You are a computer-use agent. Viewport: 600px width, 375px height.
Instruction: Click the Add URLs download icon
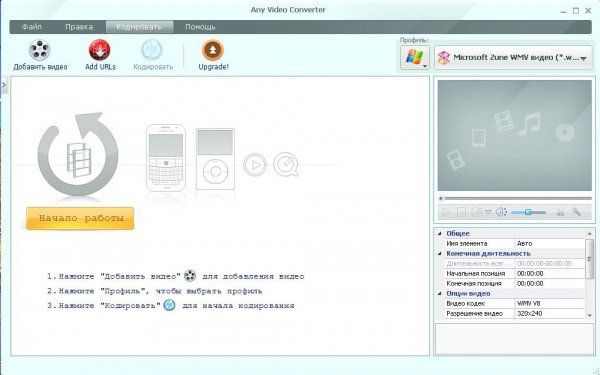tap(99, 50)
